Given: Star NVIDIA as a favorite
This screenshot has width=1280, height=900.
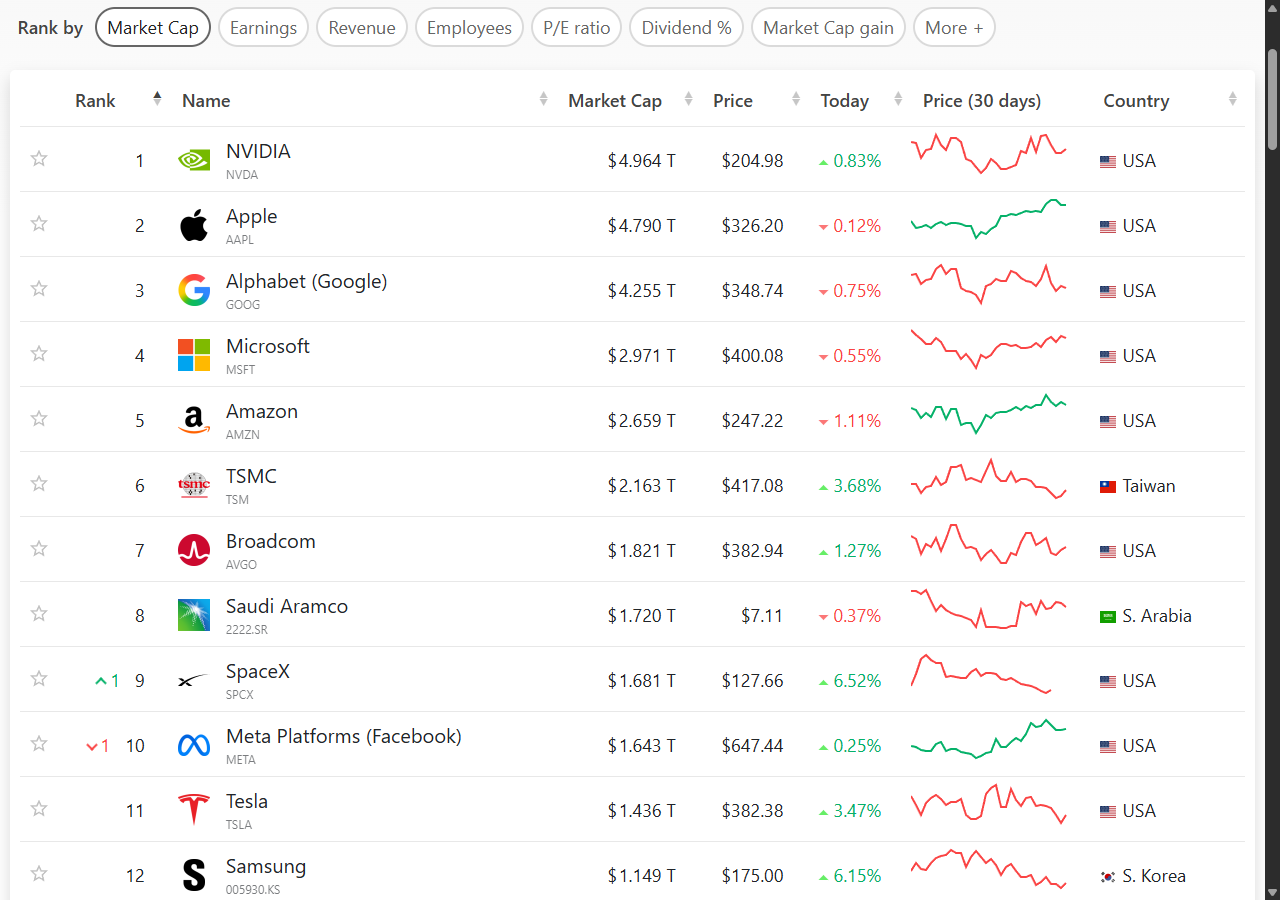Looking at the screenshot, I should 39,158.
